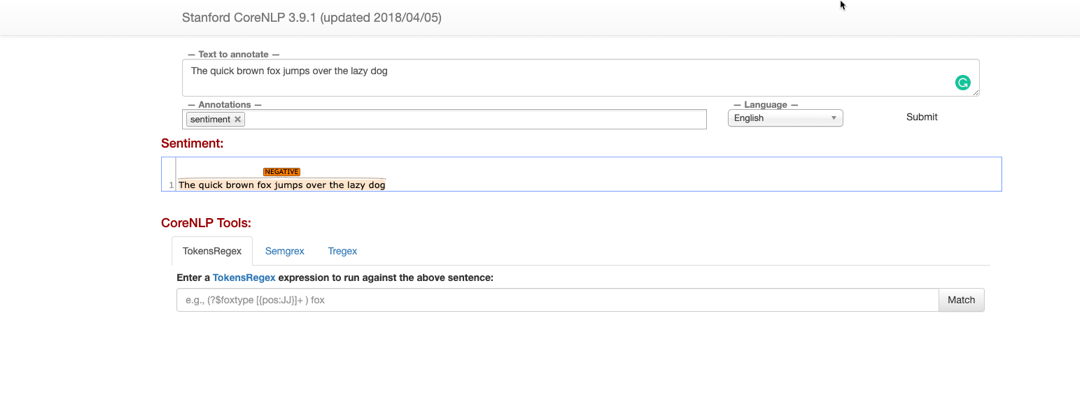Open the Tregex tab
The width and height of the screenshot is (1080, 402).
click(x=342, y=251)
